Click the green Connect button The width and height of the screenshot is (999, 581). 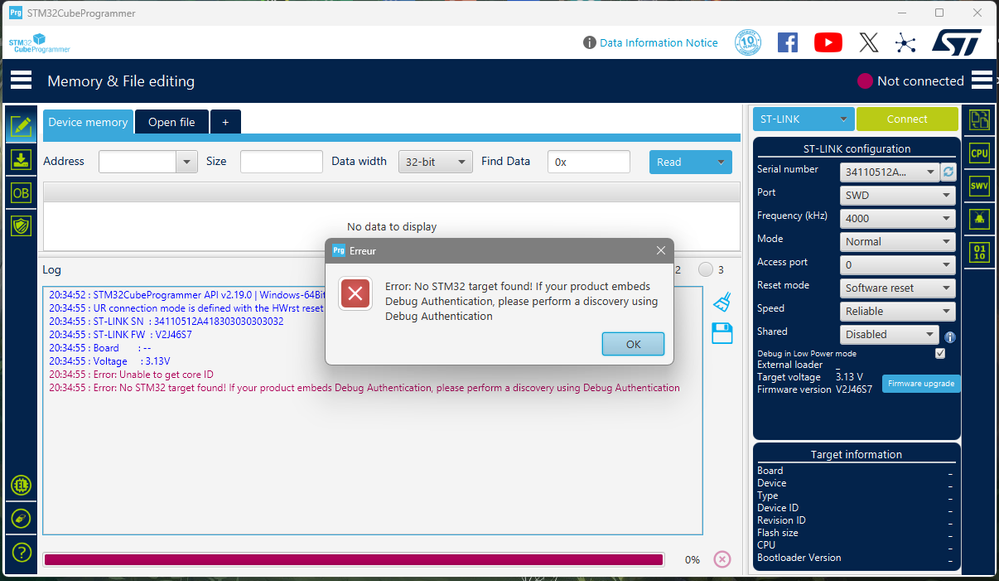[907, 119]
